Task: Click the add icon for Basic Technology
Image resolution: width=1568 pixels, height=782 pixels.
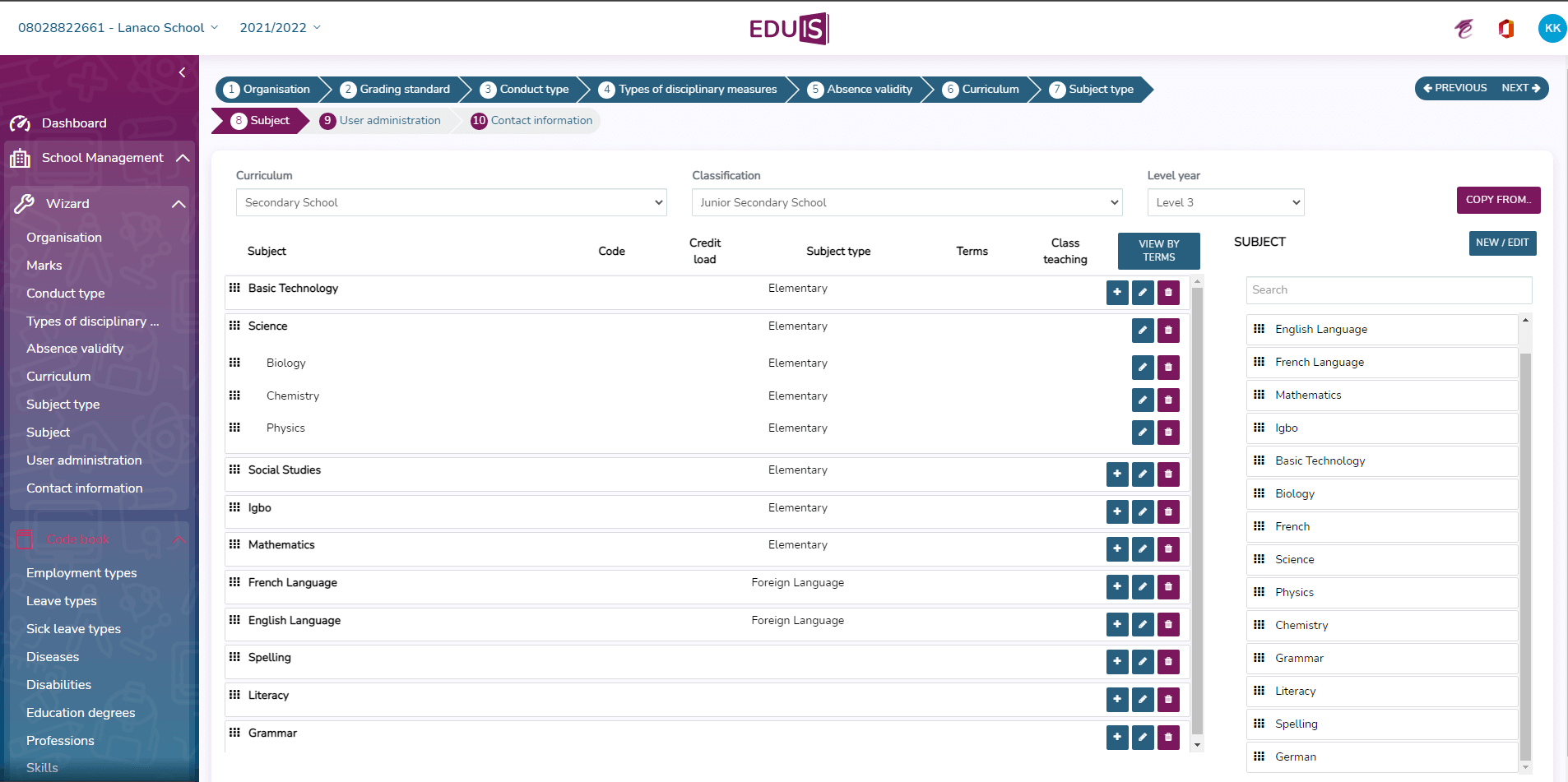Action: point(1116,293)
